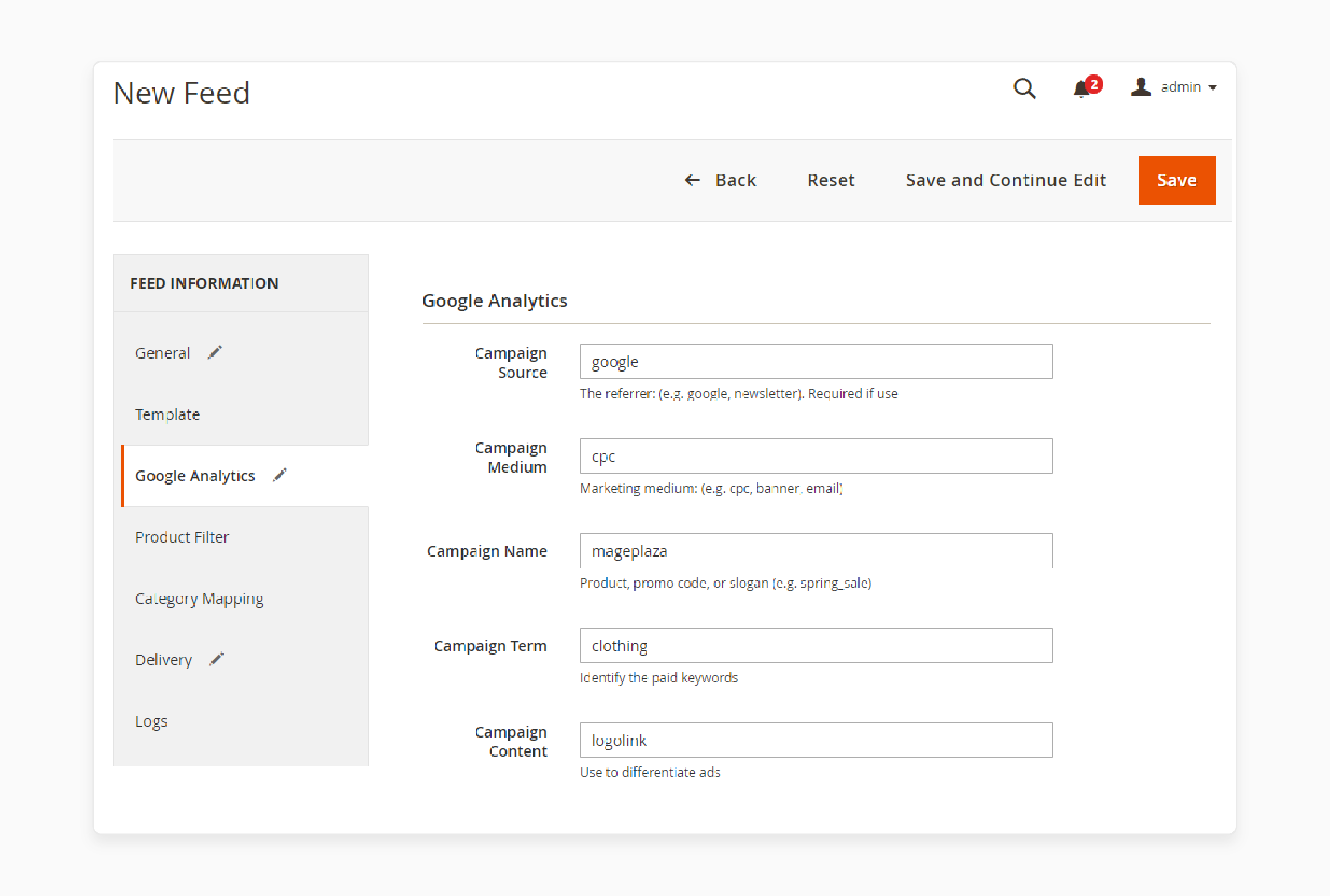Focus the Campaign Term field
This screenshot has width=1330, height=896.
816,646
